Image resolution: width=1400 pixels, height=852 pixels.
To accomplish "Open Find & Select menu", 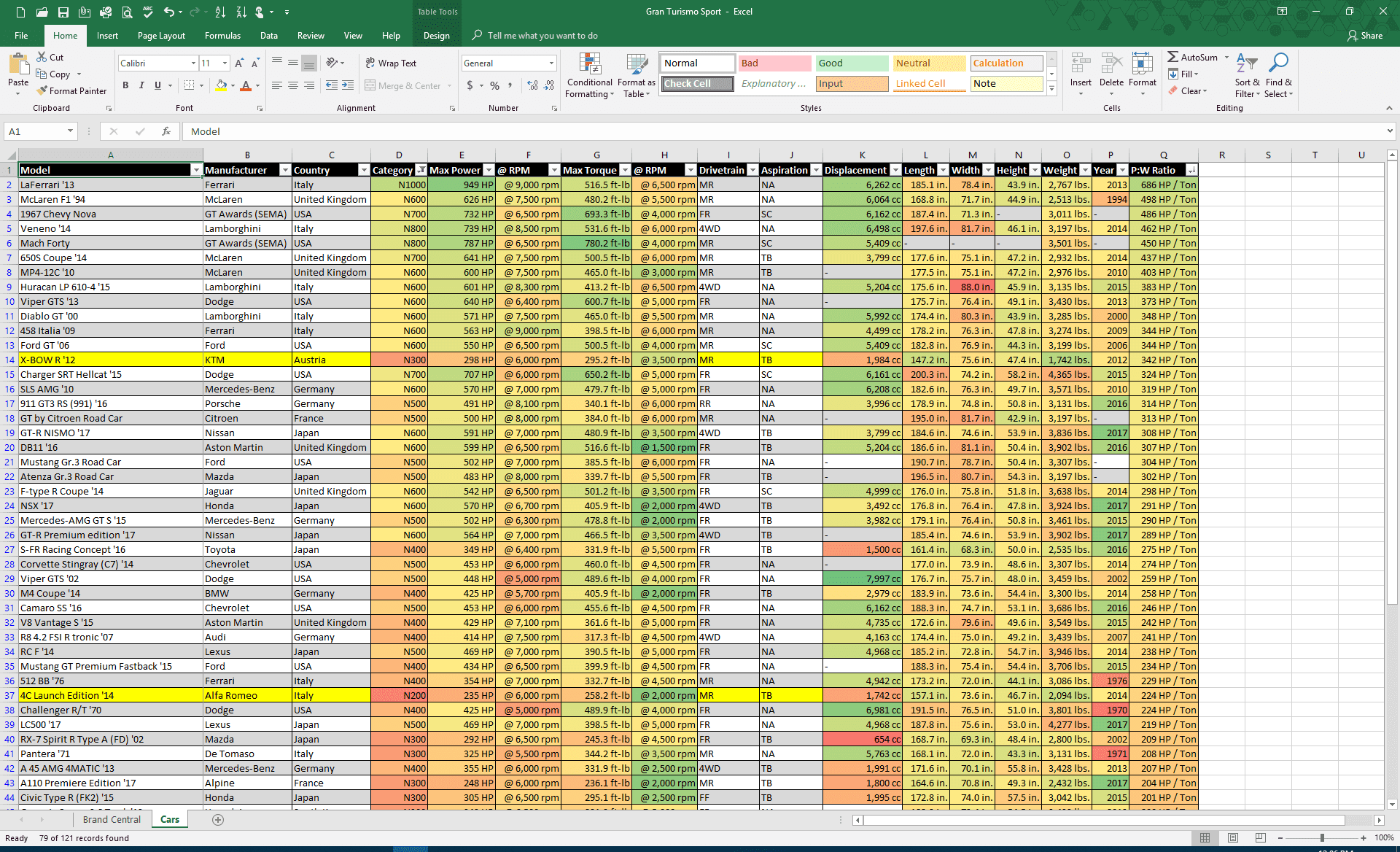I will tap(1278, 74).
